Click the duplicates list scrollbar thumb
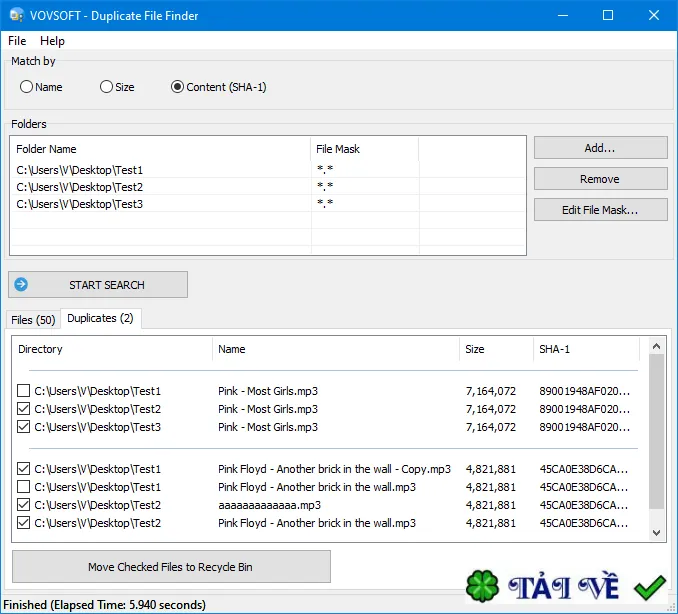The image size is (678, 614). (656, 432)
